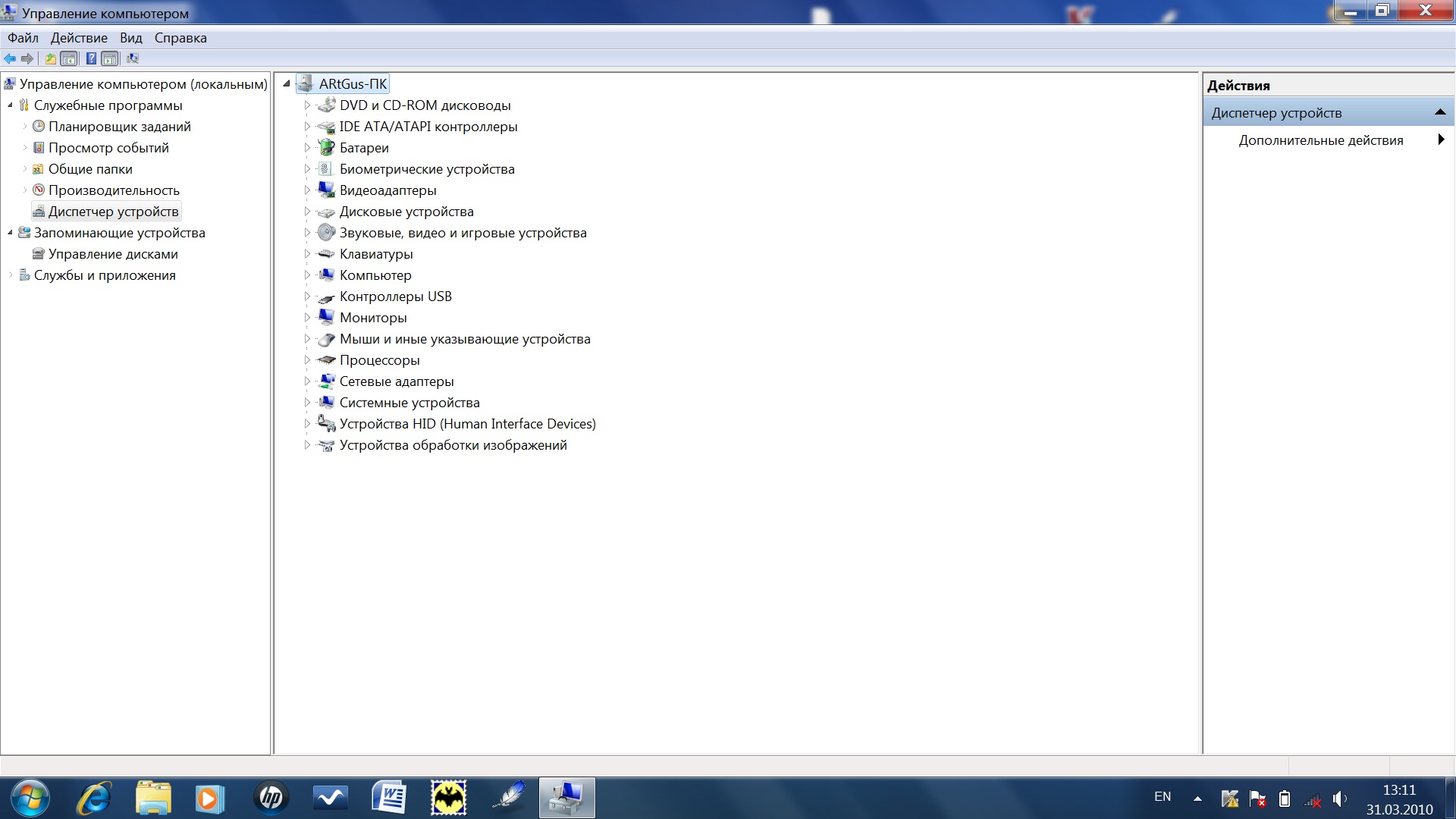Viewport: 1456px width, 819px height.
Task: Click the volume speaker tray icon
Action: pyautogui.click(x=1339, y=799)
